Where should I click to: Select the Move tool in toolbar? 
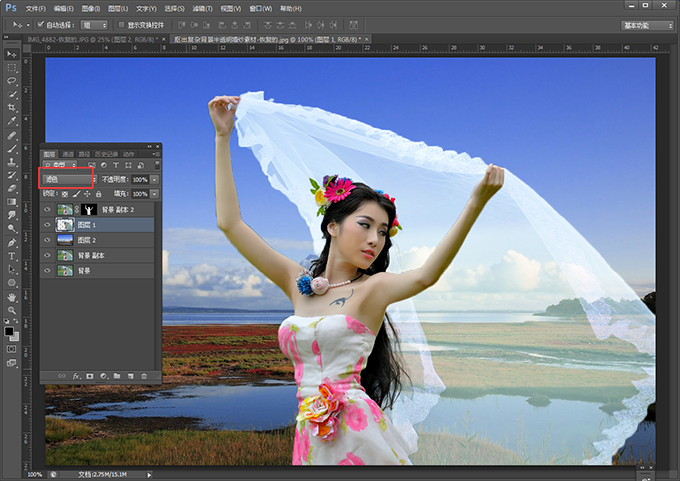(12, 54)
